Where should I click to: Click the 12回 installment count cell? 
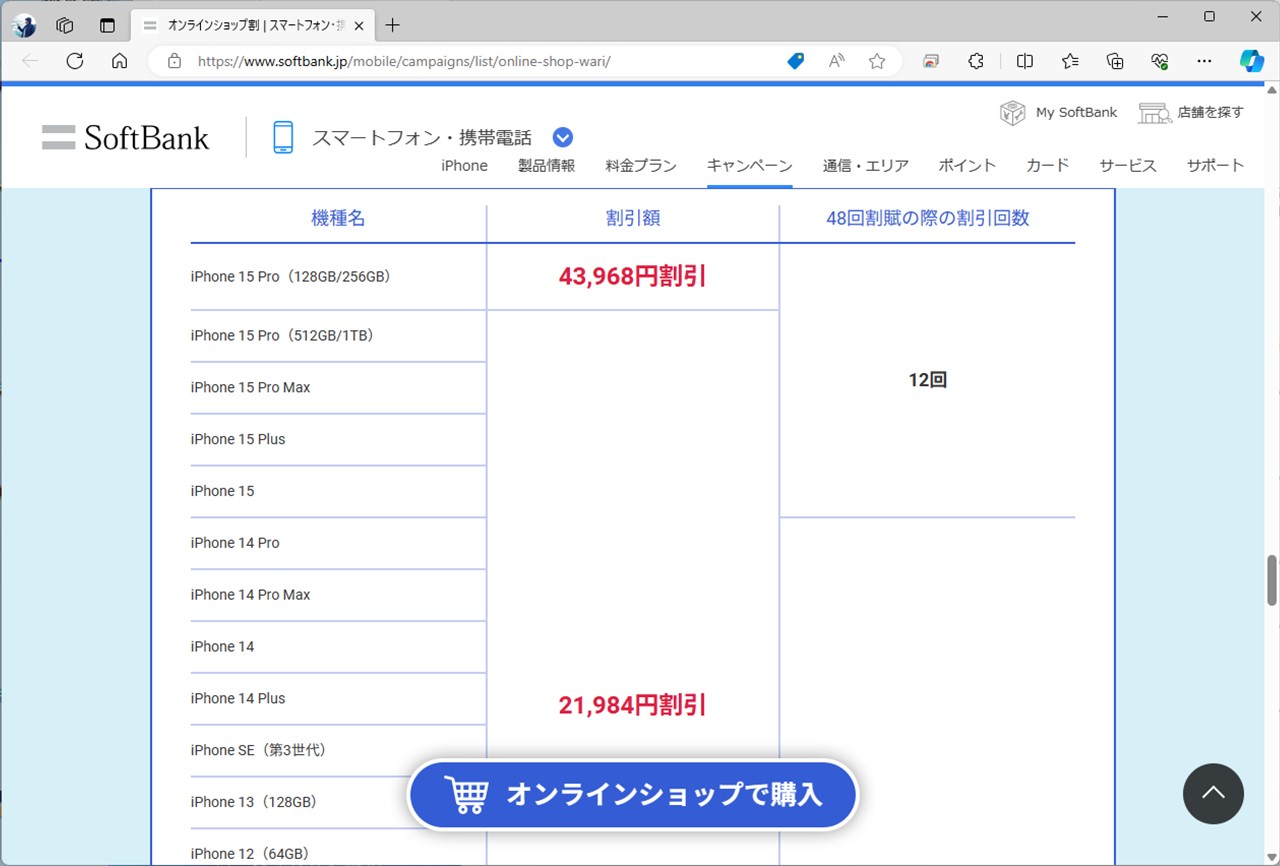pos(928,380)
